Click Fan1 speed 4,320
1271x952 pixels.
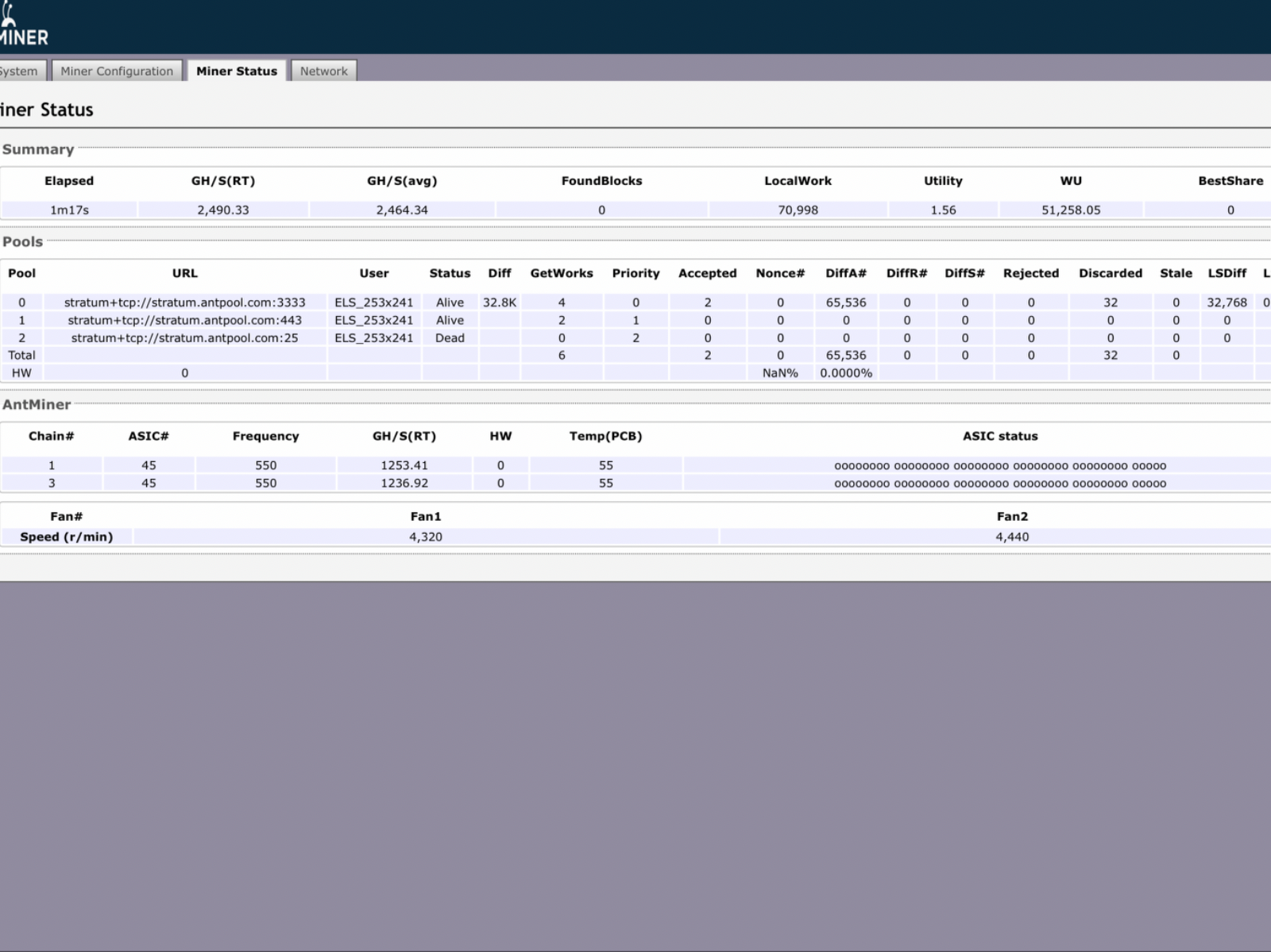tap(426, 537)
